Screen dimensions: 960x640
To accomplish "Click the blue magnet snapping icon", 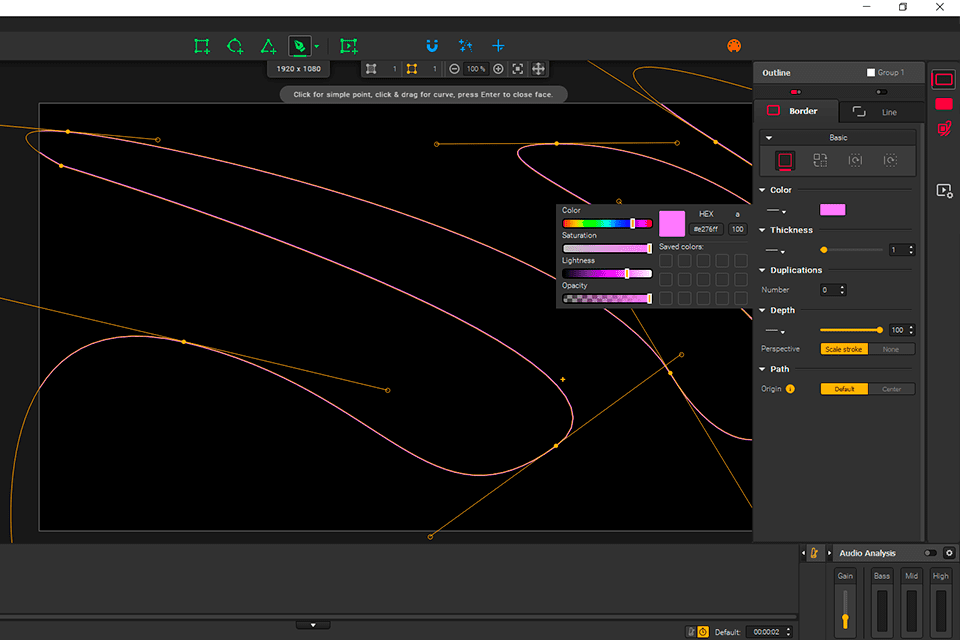I will (x=432, y=46).
